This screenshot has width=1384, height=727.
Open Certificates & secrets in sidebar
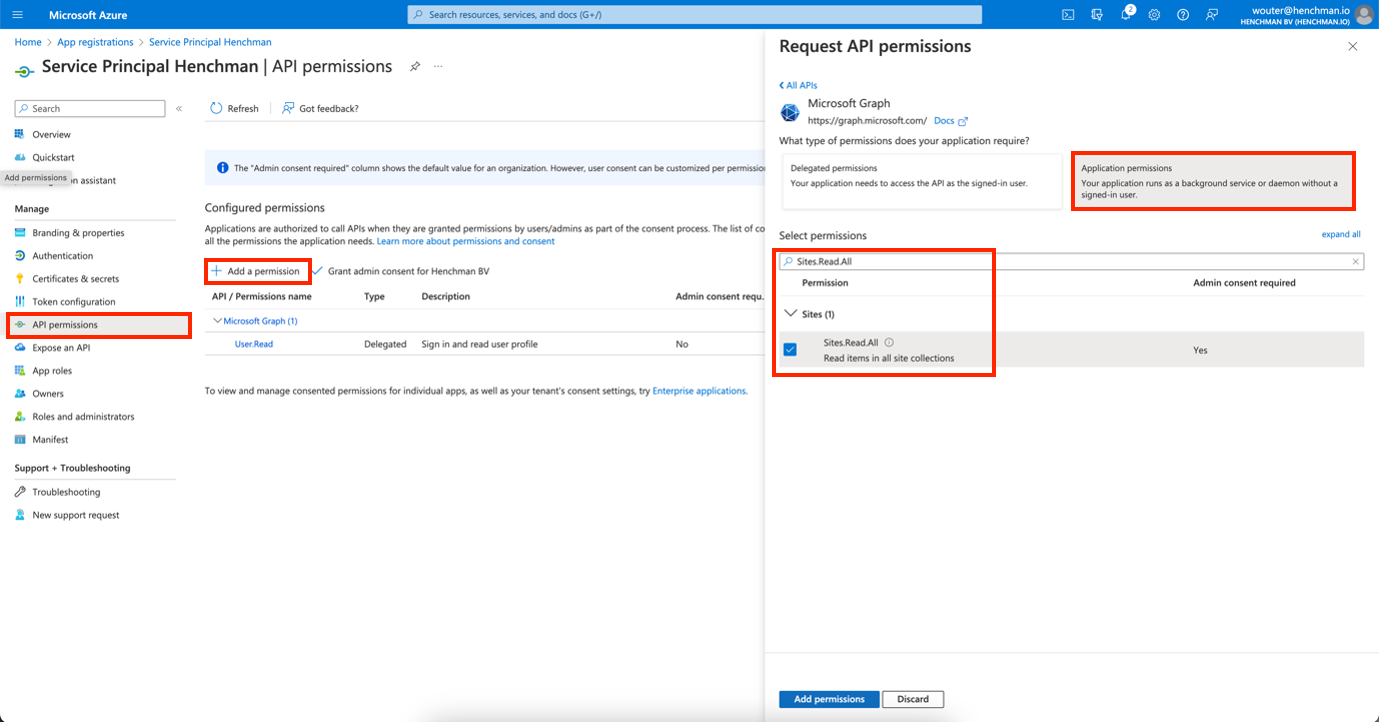pos(75,279)
